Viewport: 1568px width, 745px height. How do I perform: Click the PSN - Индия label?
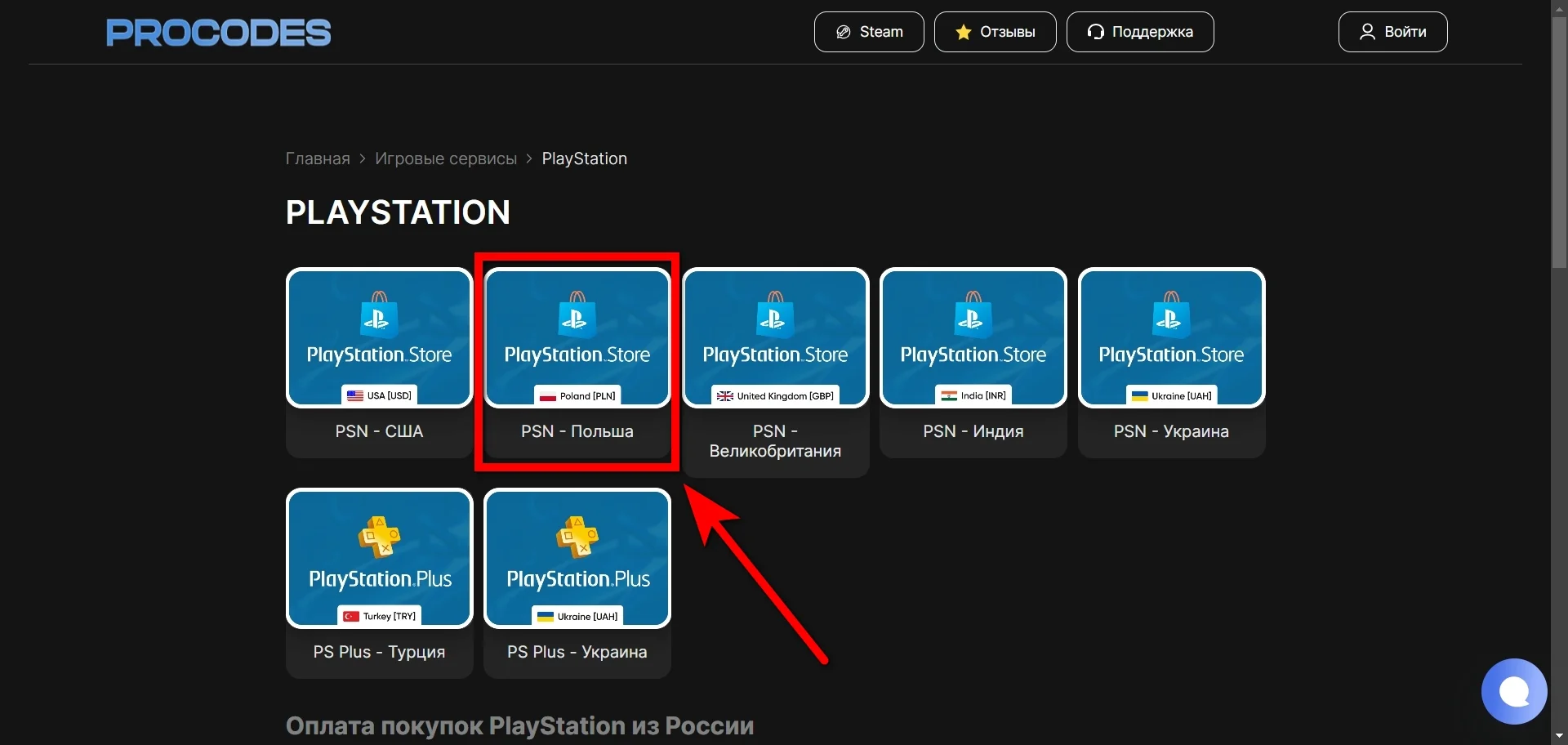click(973, 431)
